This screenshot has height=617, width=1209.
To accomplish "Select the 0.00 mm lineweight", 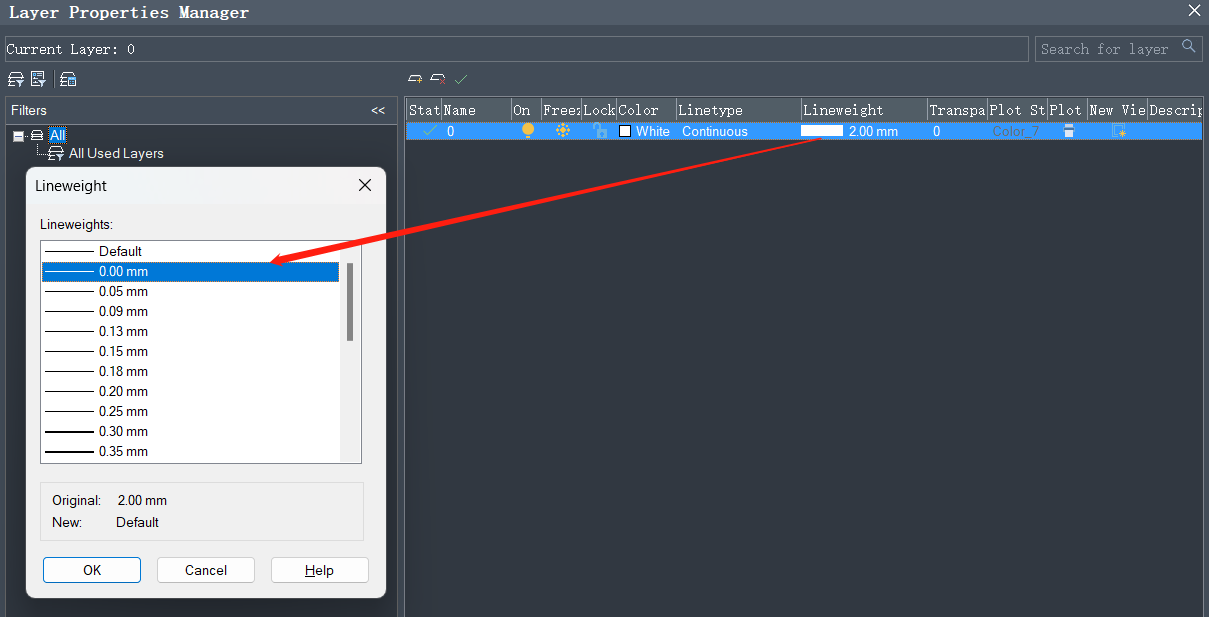I will click(190, 271).
